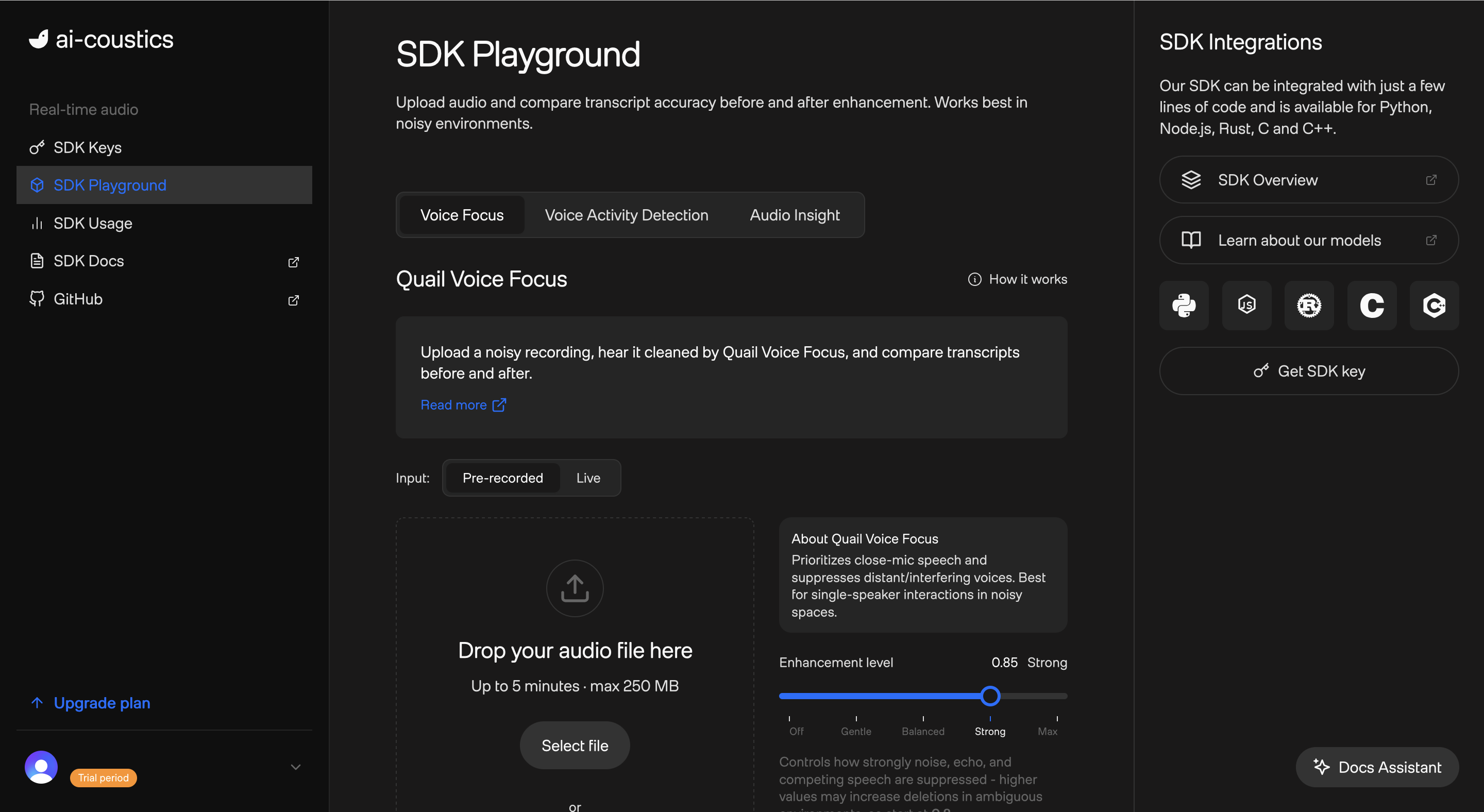Open the C++ SDK integration icon
This screenshot has width=1484, height=812.
pyautogui.click(x=1434, y=305)
